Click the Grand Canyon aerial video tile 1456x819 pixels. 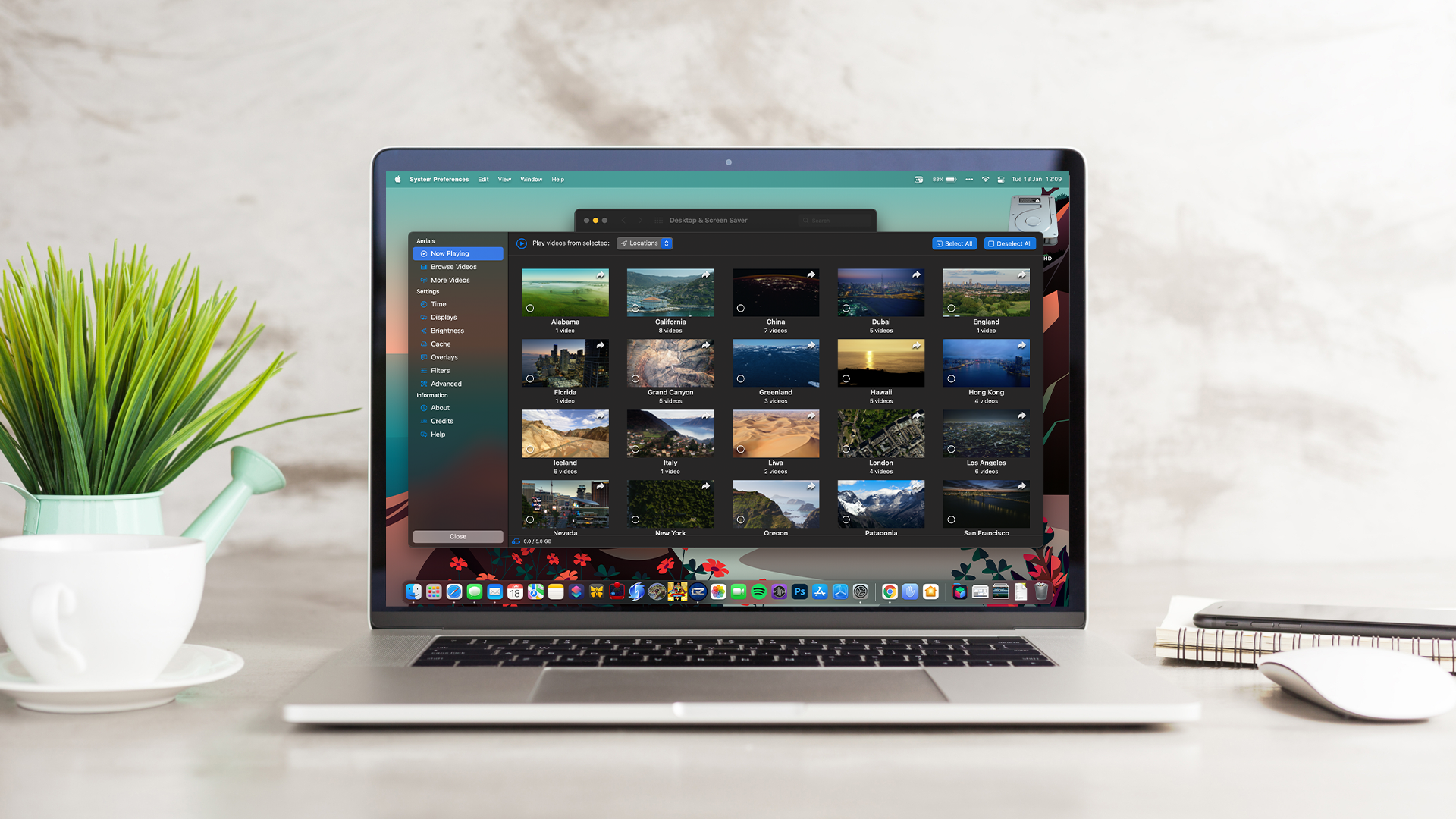(x=669, y=363)
